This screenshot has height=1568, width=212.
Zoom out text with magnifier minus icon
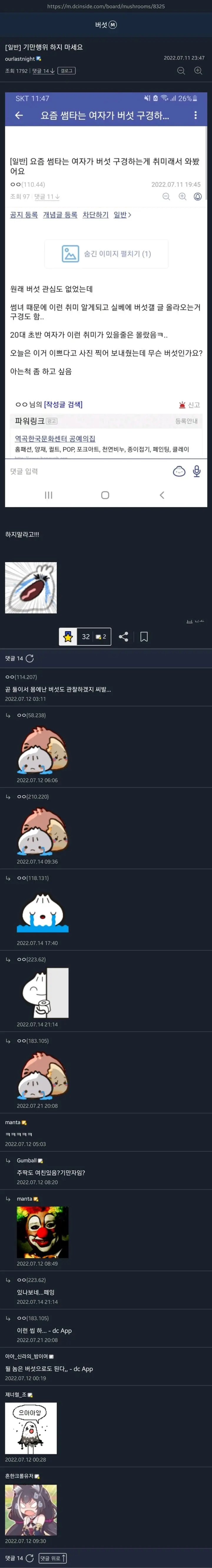pos(181,71)
